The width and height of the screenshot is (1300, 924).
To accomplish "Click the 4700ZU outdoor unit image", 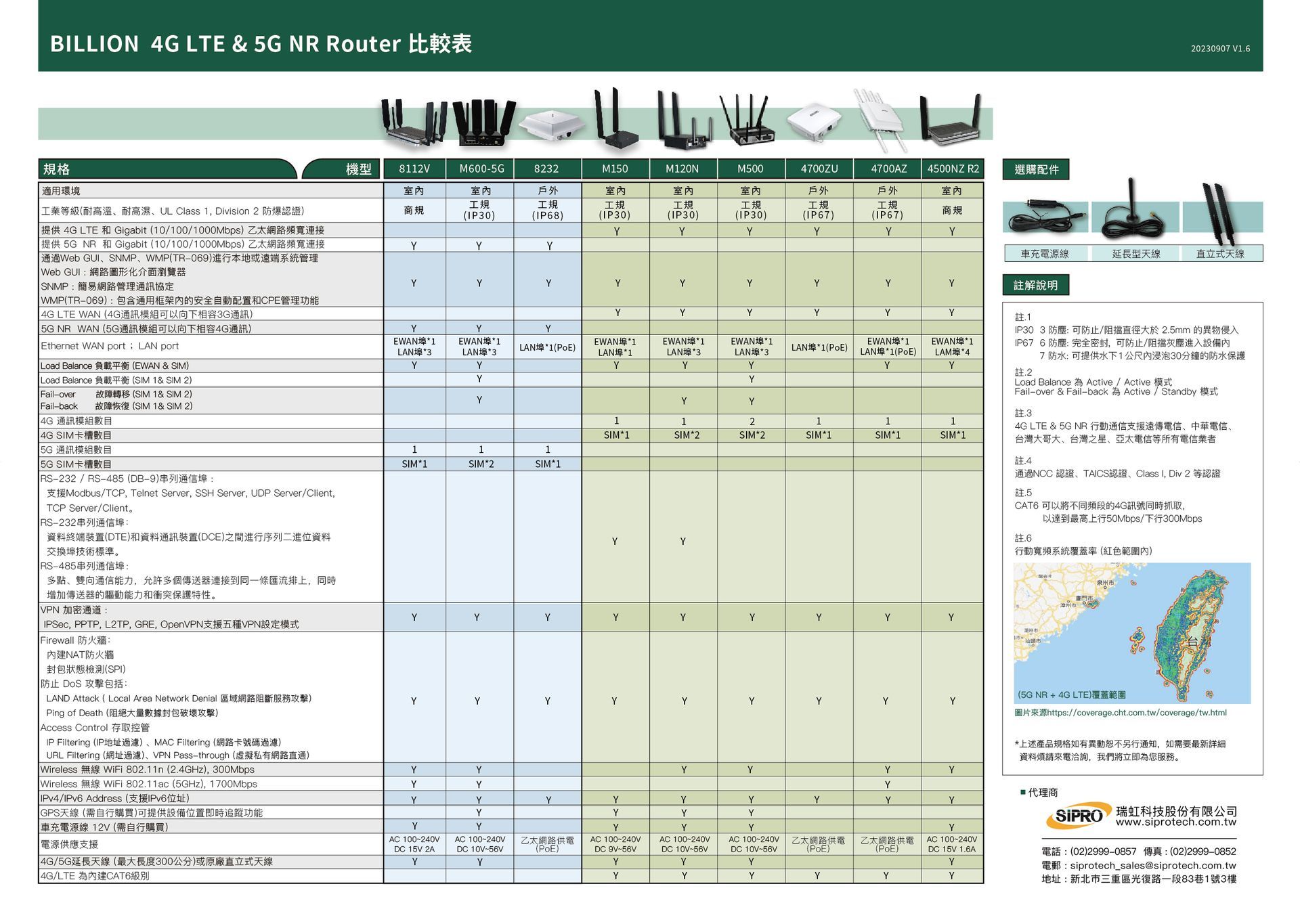I will 815,122.
